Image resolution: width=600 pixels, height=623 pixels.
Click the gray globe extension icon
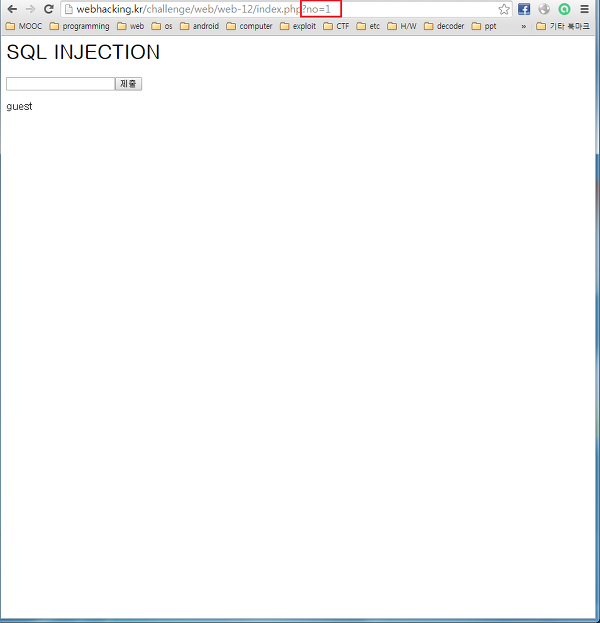[x=544, y=9]
